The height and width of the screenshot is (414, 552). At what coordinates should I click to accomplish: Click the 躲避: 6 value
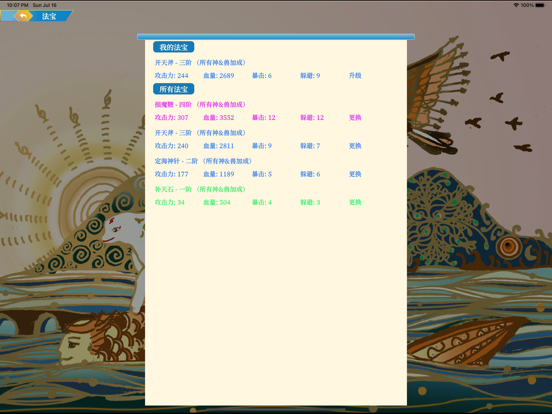[x=310, y=174]
